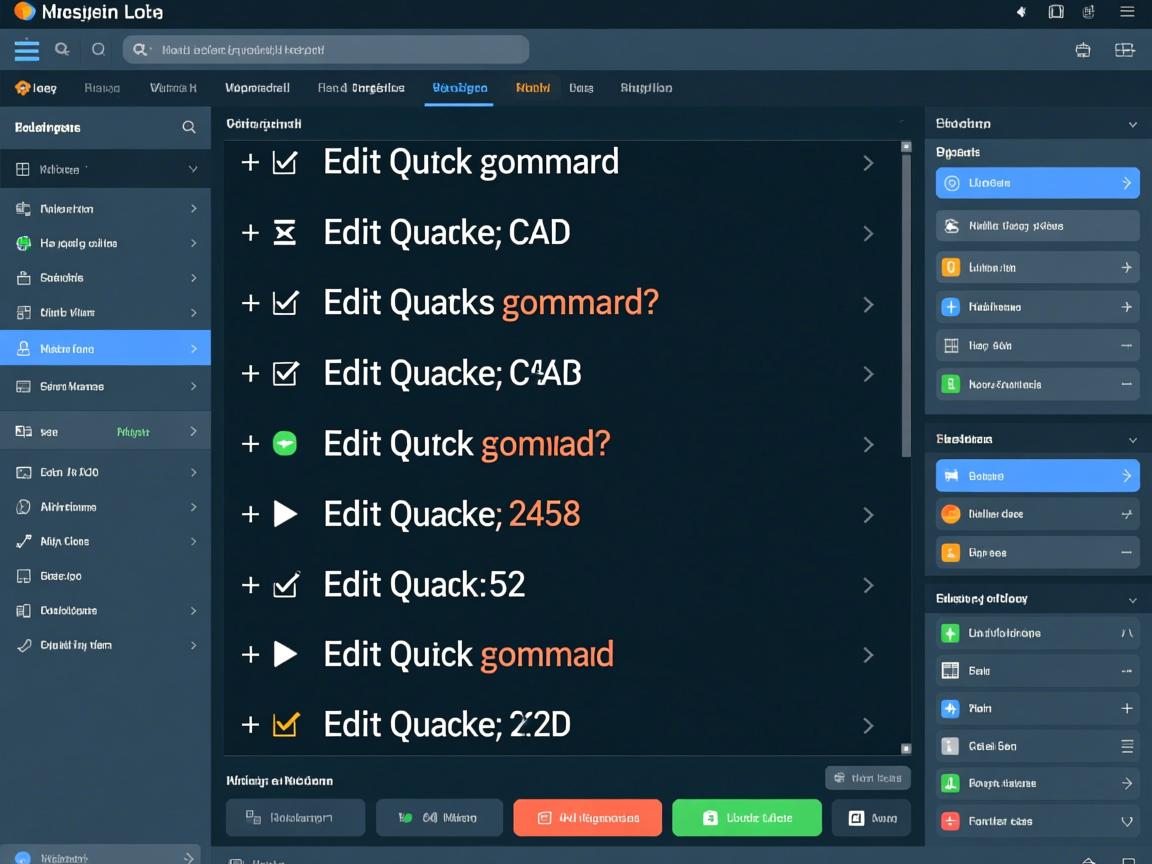Expand the Edit Quacke; CAD row chevron
Screen dimensions: 1152x864
click(868, 234)
